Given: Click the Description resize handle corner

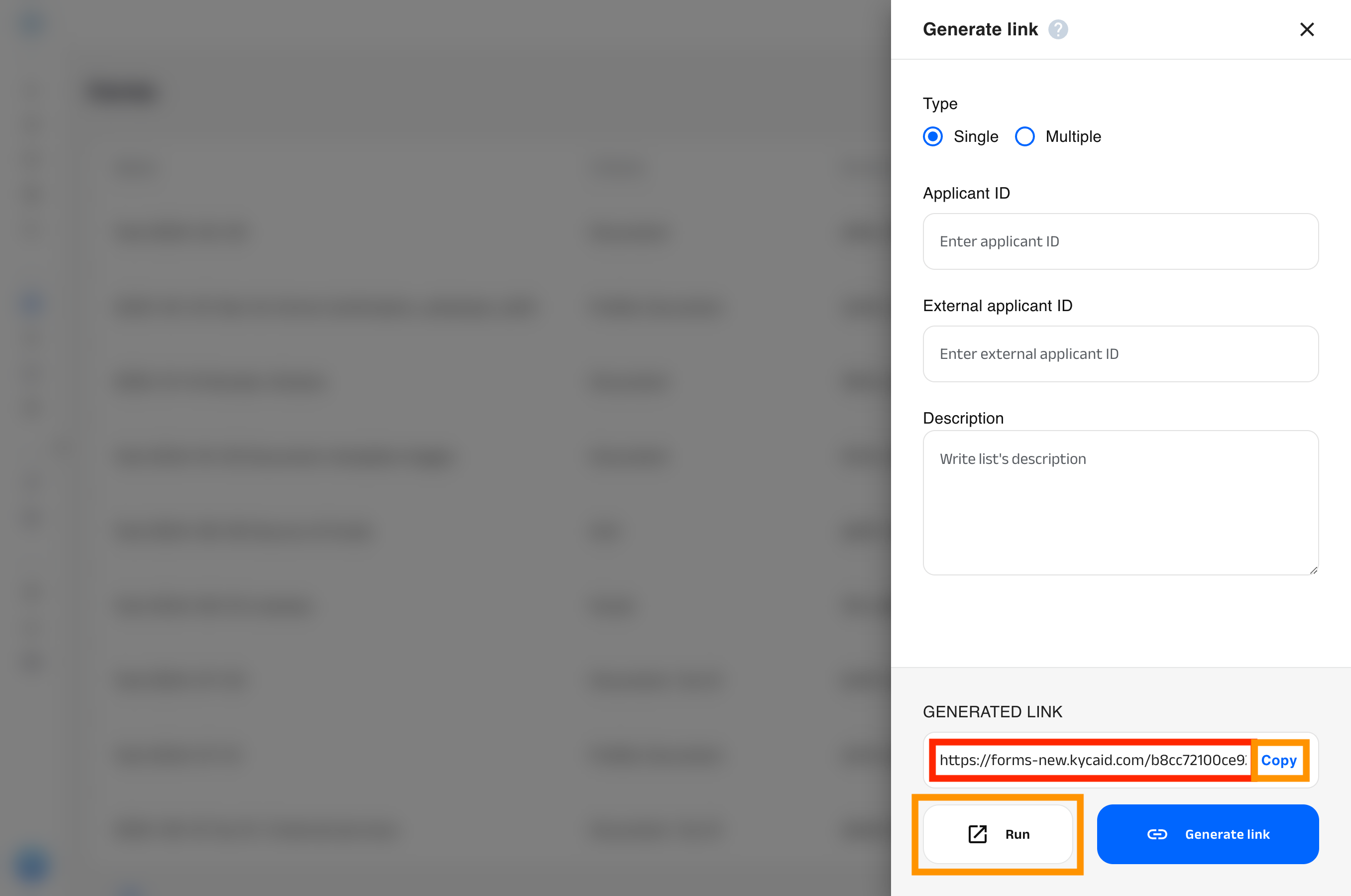Looking at the screenshot, I should (x=1313, y=570).
